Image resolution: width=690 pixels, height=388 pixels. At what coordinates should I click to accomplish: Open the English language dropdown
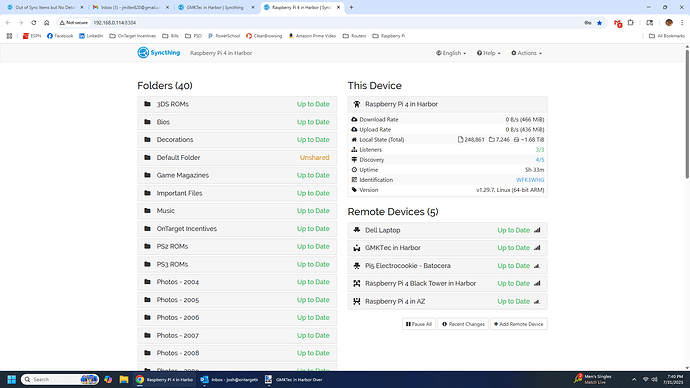point(451,53)
